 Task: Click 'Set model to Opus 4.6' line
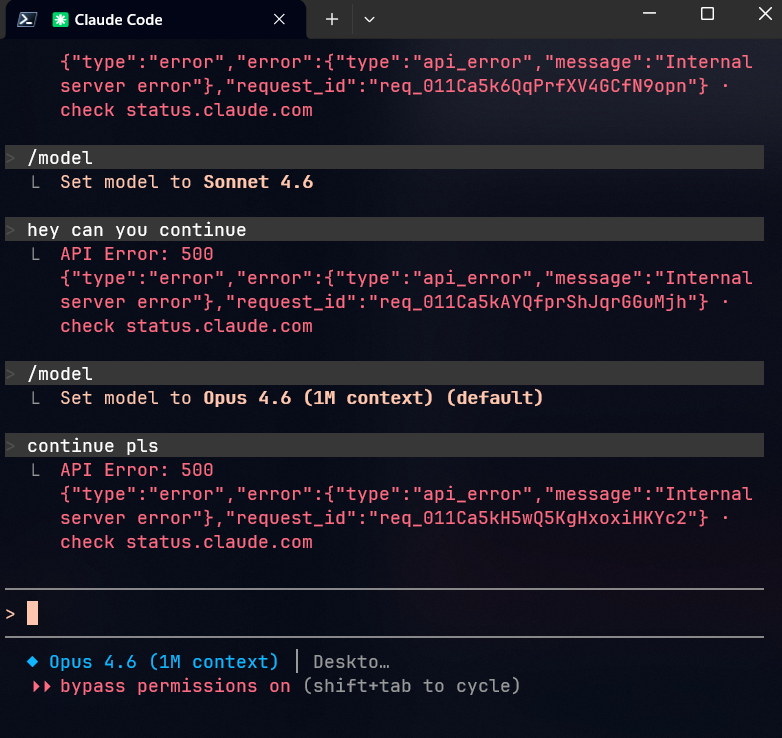click(302, 398)
